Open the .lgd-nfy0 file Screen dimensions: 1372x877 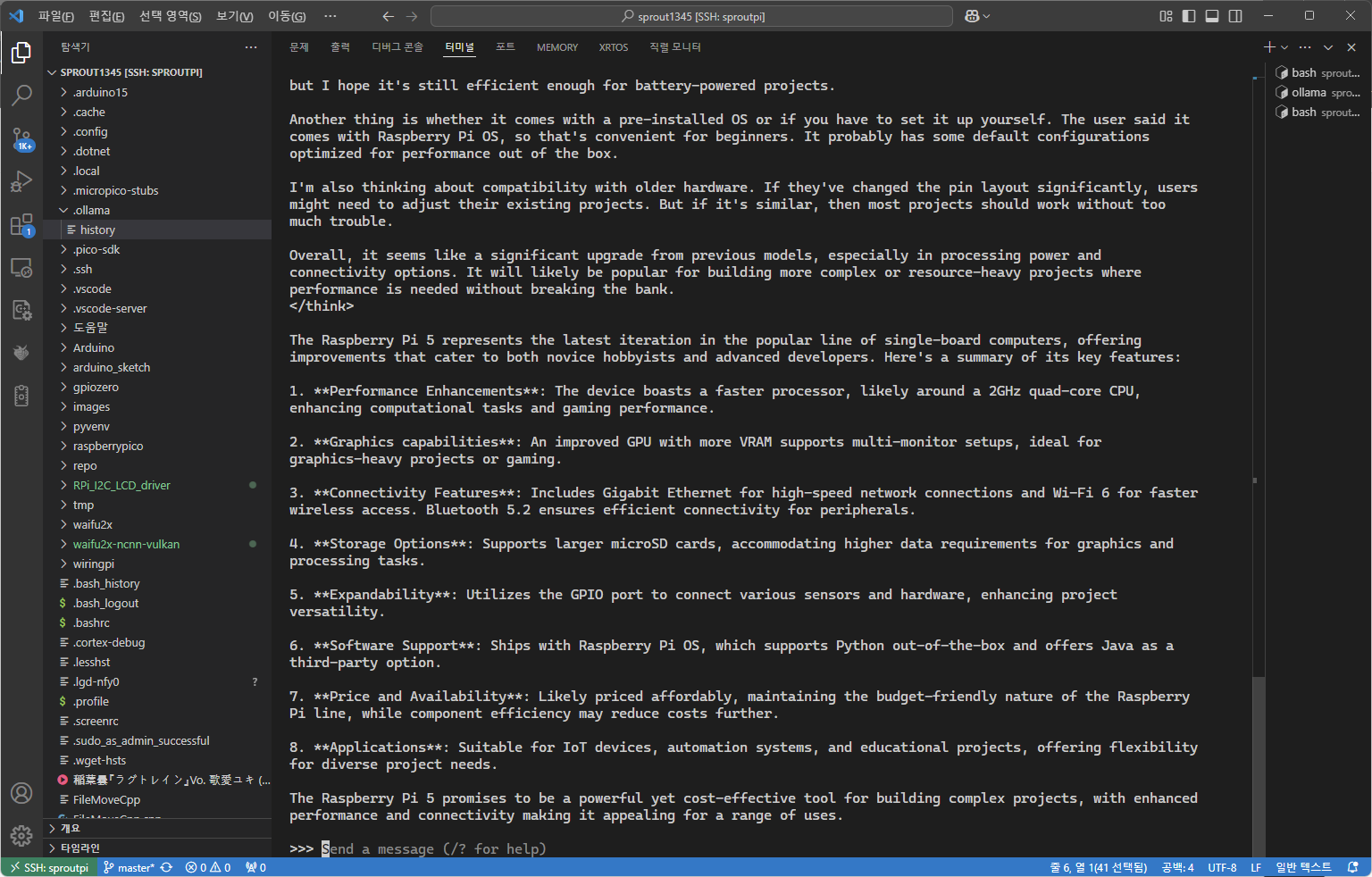[157, 681]
